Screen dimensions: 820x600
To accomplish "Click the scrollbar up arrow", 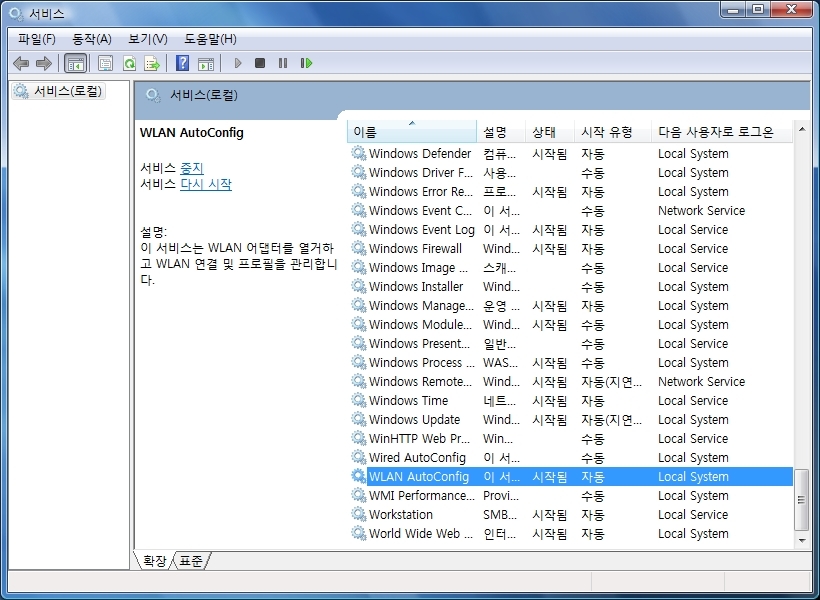I will tap(802, 129).
